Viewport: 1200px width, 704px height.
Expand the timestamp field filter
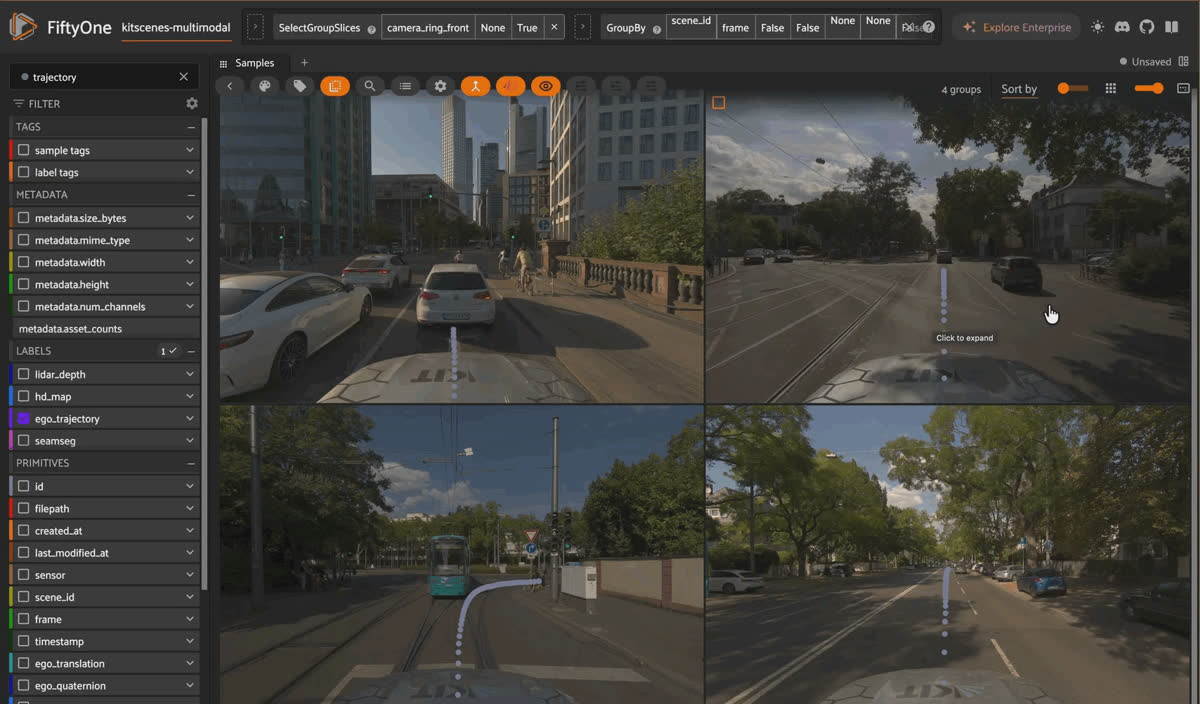point(190,641)
